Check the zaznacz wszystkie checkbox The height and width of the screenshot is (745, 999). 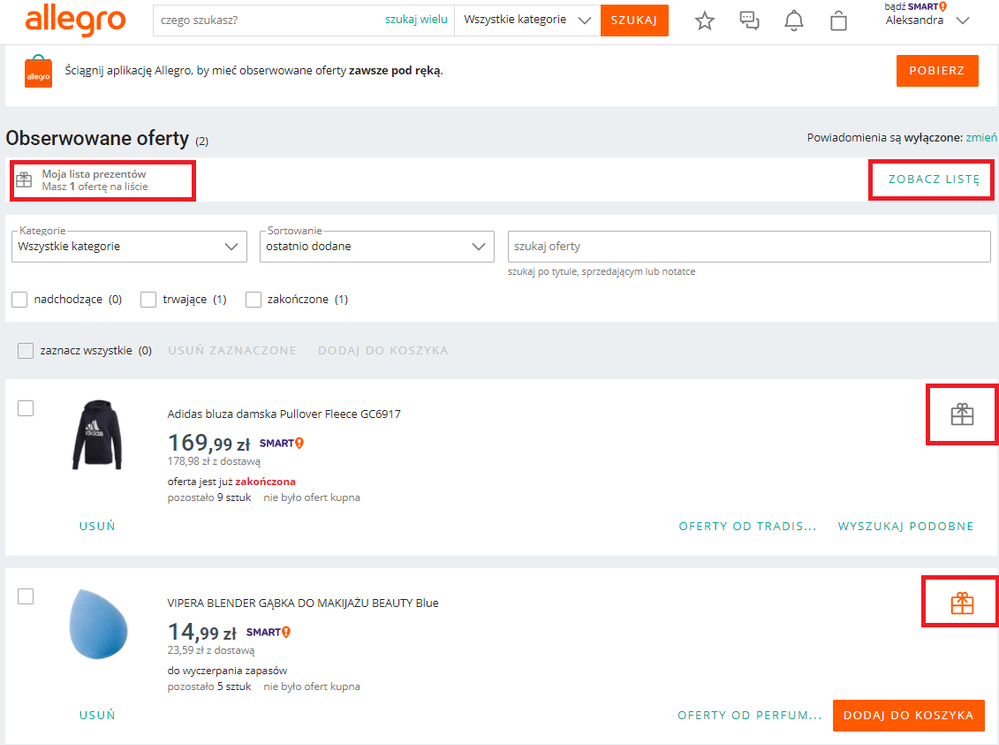(x=25, y=351)
